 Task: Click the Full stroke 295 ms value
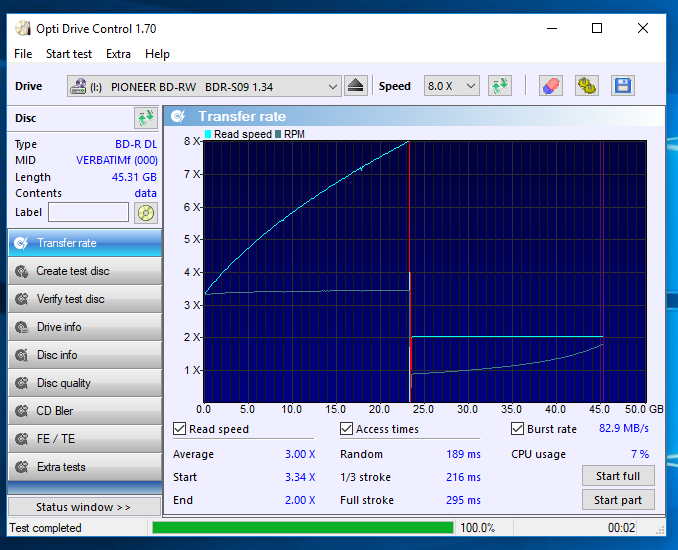463,500
